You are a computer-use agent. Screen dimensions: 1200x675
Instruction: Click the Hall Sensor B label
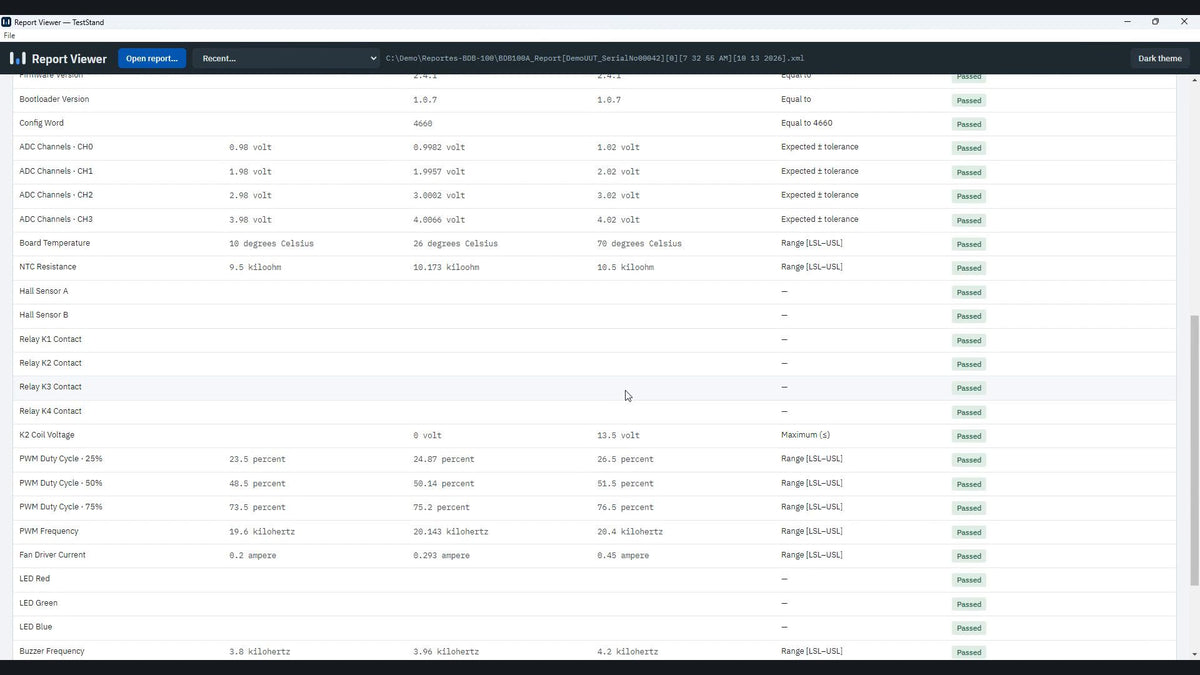44,315
